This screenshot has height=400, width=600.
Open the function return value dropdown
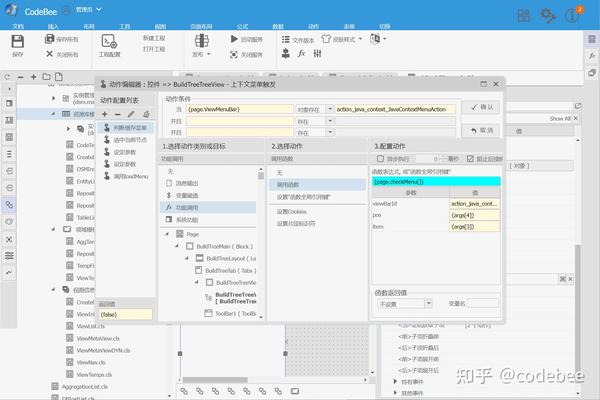(429, 304)
